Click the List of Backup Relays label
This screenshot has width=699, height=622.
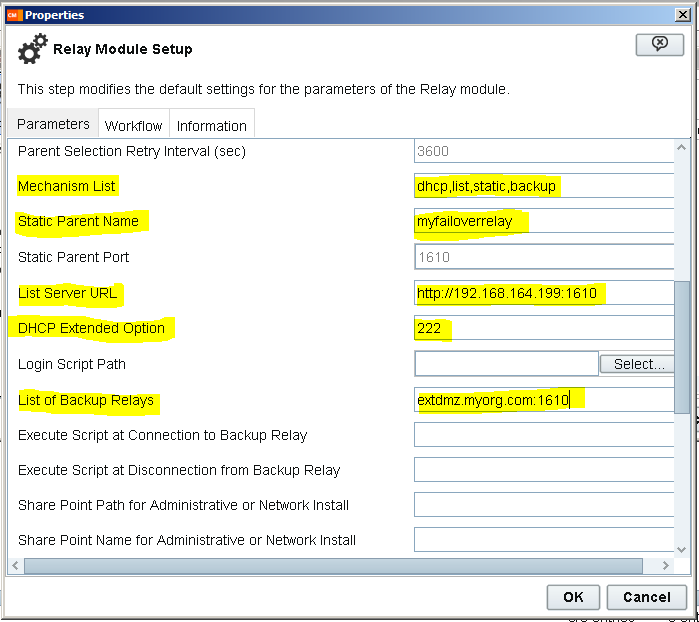86,400
